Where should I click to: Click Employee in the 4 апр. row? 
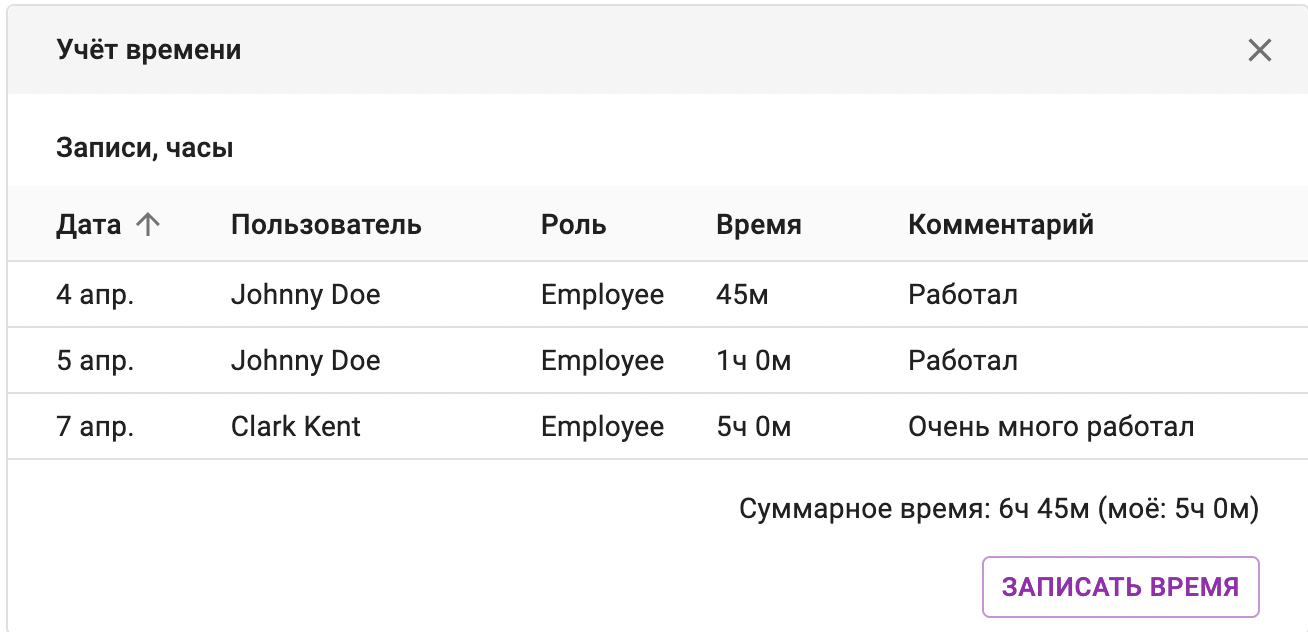[603, 294]
